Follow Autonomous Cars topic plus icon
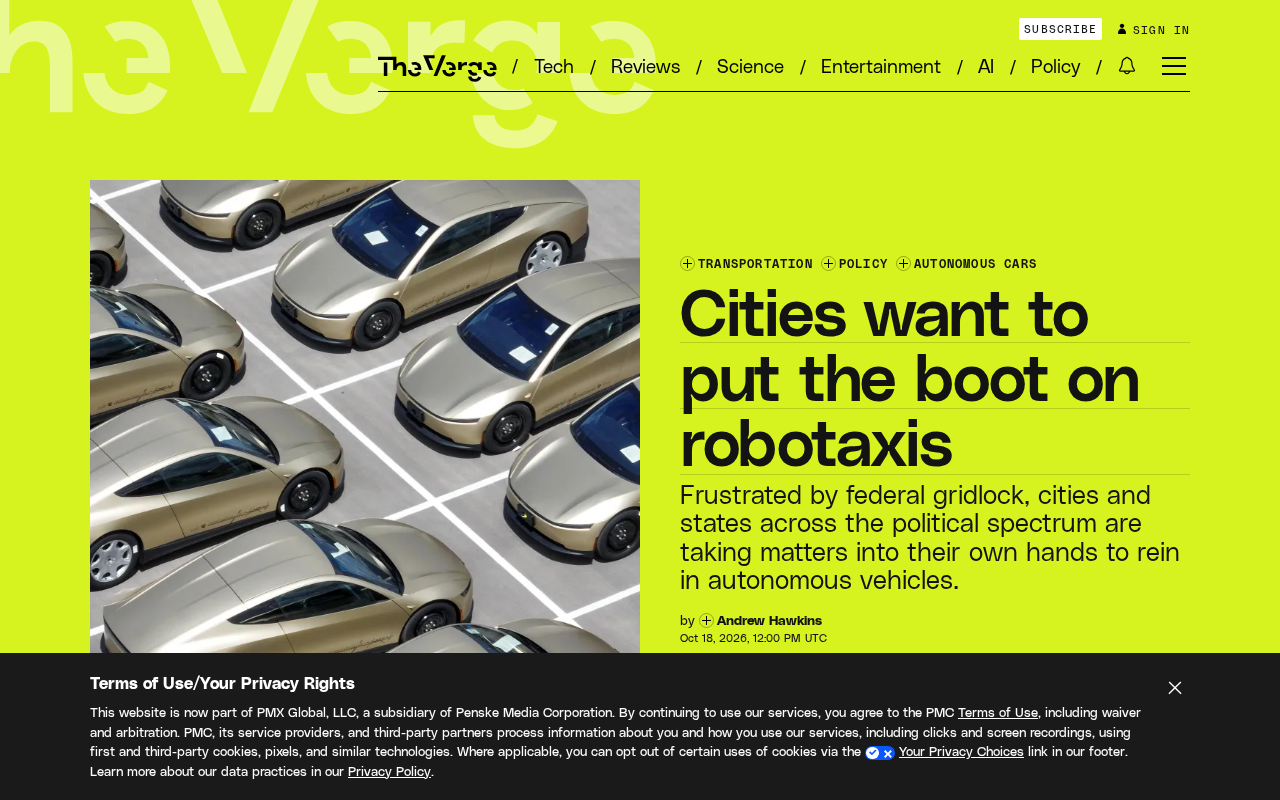1280x800 pixels. click(903, 264)
